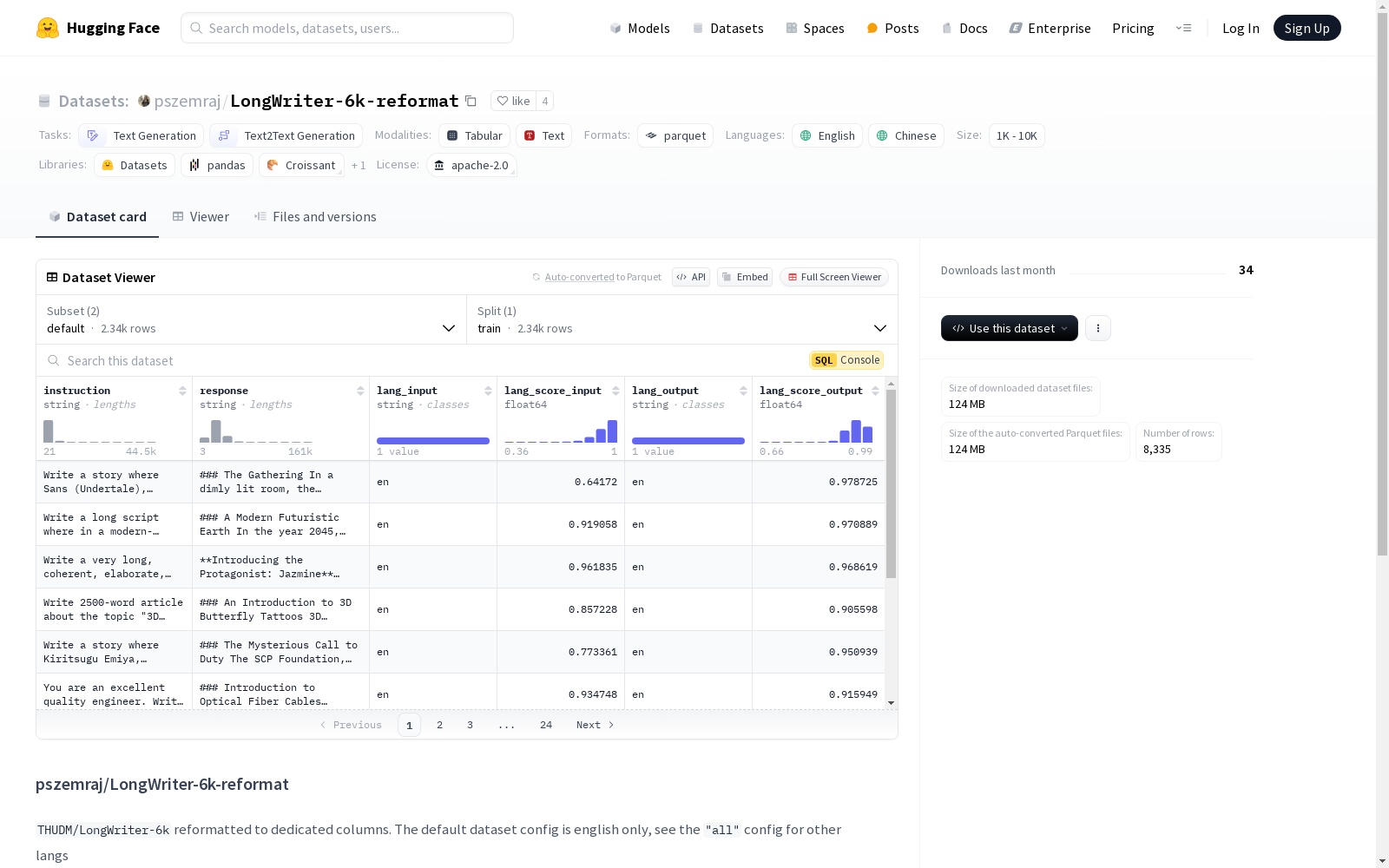
Task: Open row starting 'Write a long script'
Action: coord(461,524)
